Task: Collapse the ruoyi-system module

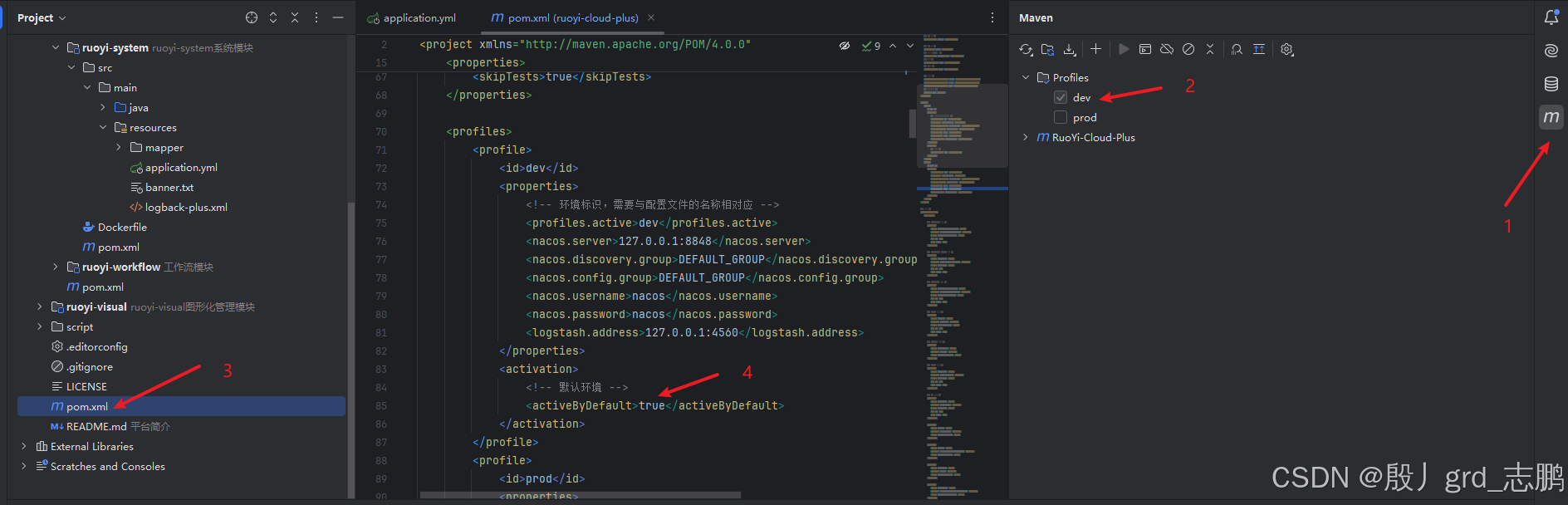Action: [56, 47]
